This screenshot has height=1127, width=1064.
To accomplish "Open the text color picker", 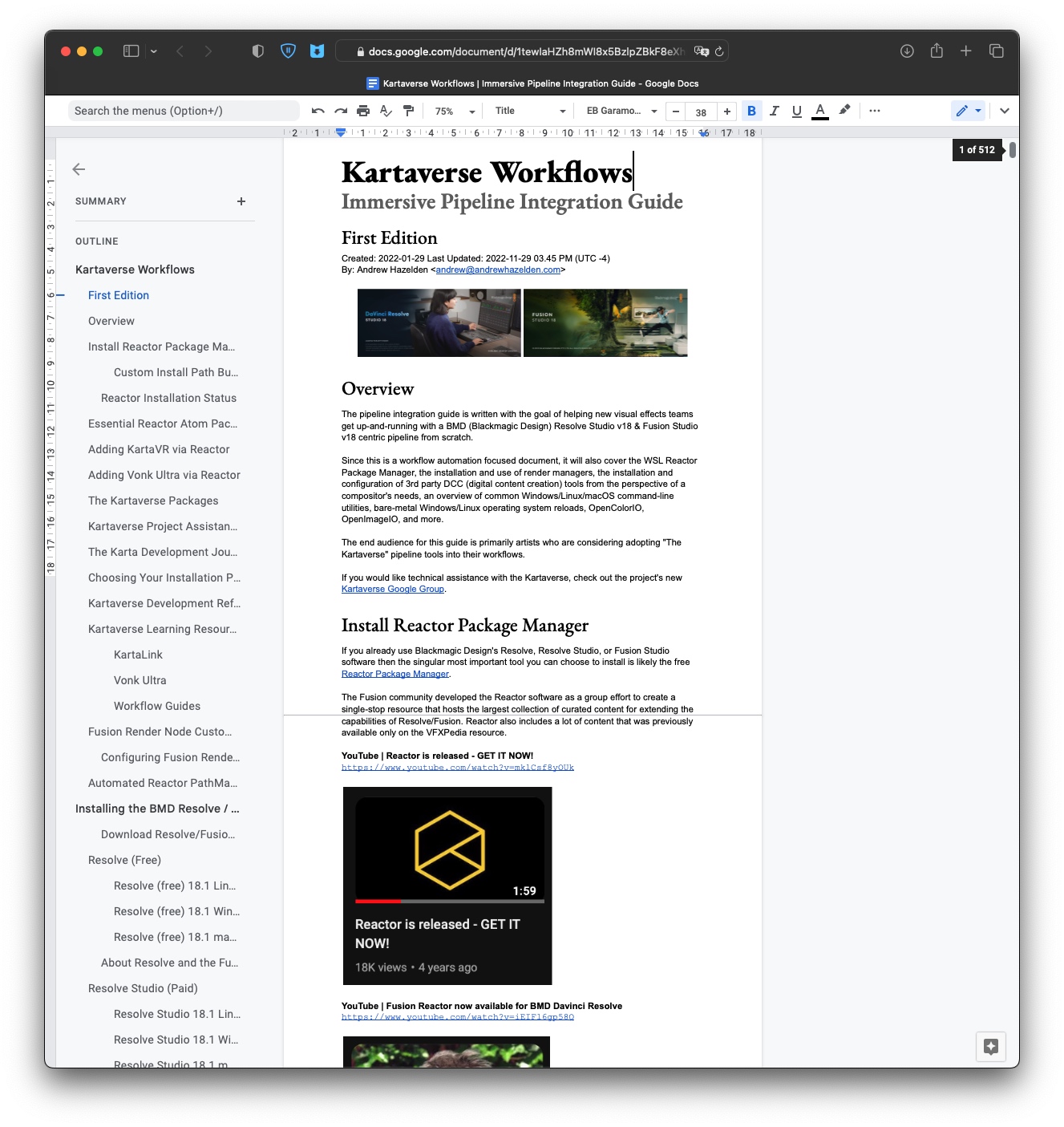I will (x=819, y=111).
